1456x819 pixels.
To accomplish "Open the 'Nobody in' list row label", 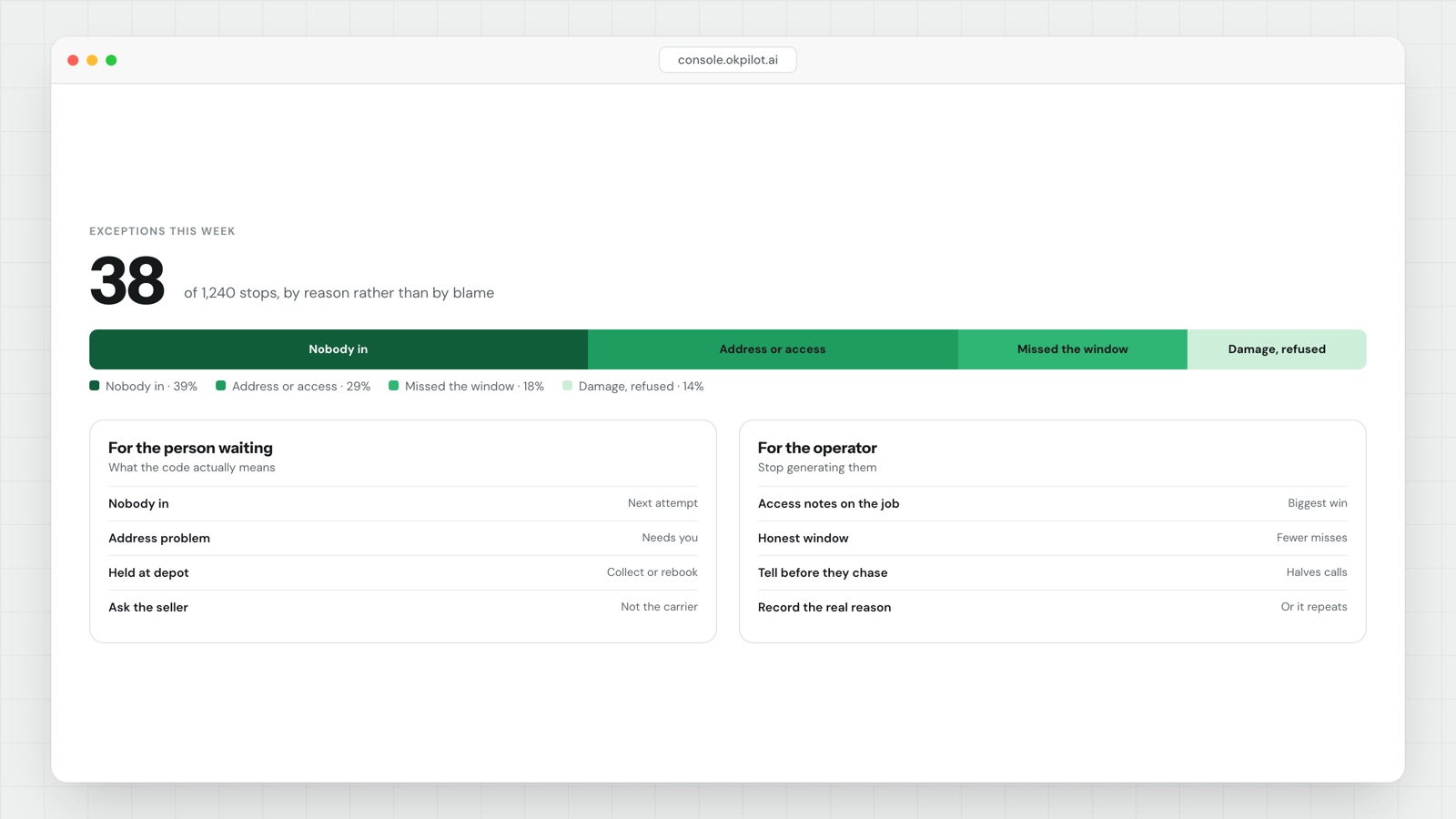I will (138, 503).
